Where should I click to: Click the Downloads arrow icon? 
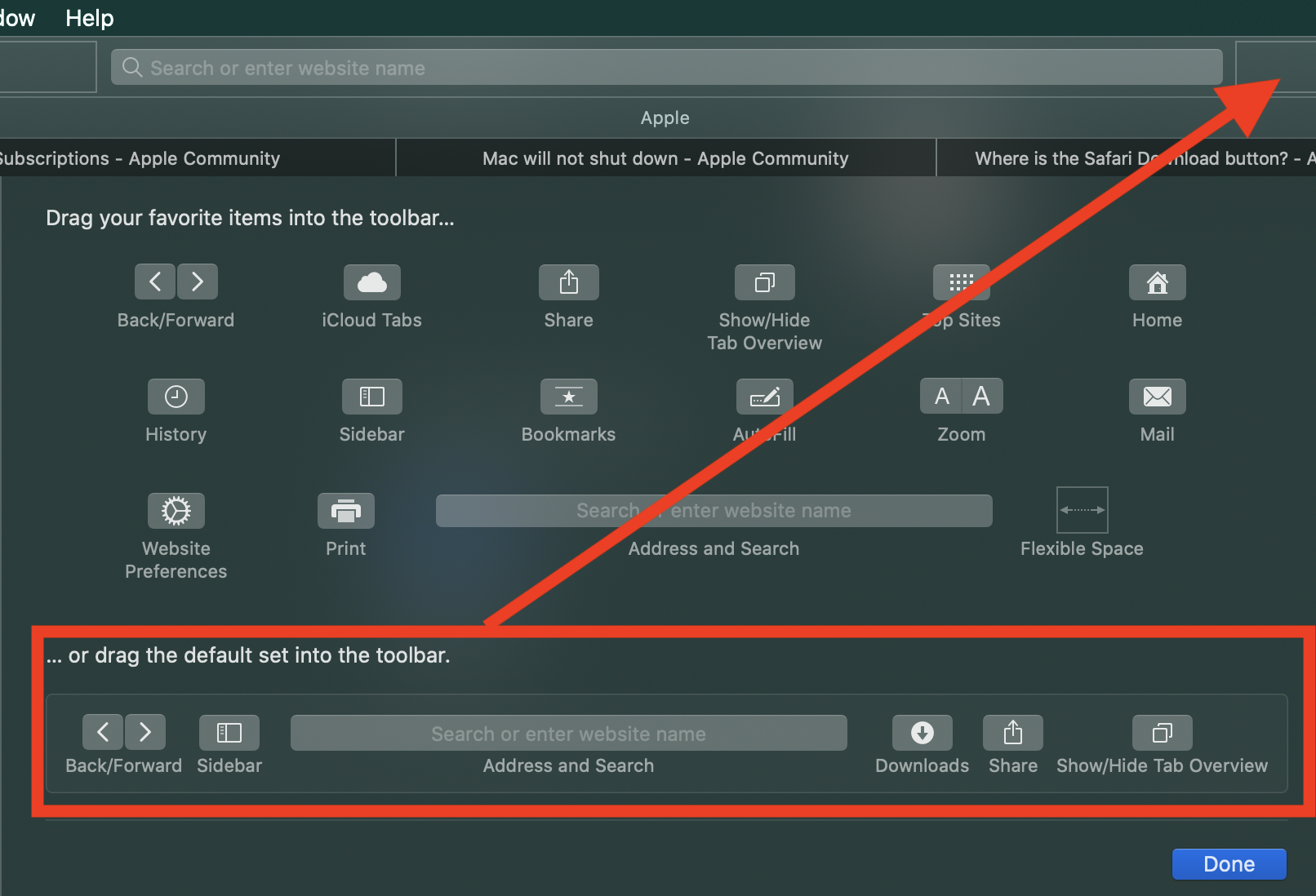coord(923,733)
